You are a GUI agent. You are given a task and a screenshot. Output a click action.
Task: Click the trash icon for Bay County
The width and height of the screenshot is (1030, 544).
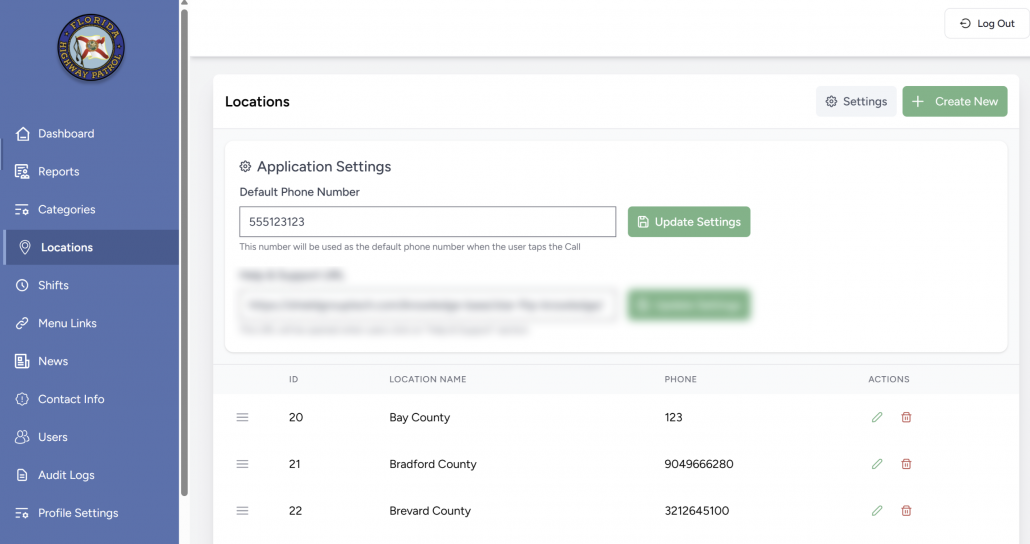click(906, 417)
